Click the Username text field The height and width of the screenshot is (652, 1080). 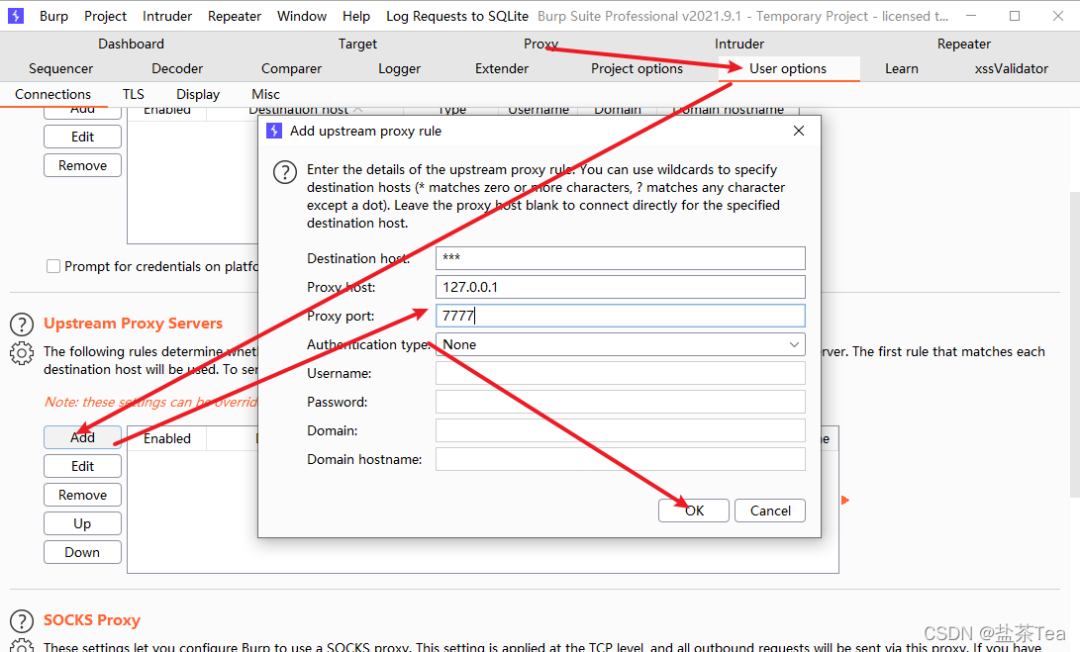coord(620,374)
